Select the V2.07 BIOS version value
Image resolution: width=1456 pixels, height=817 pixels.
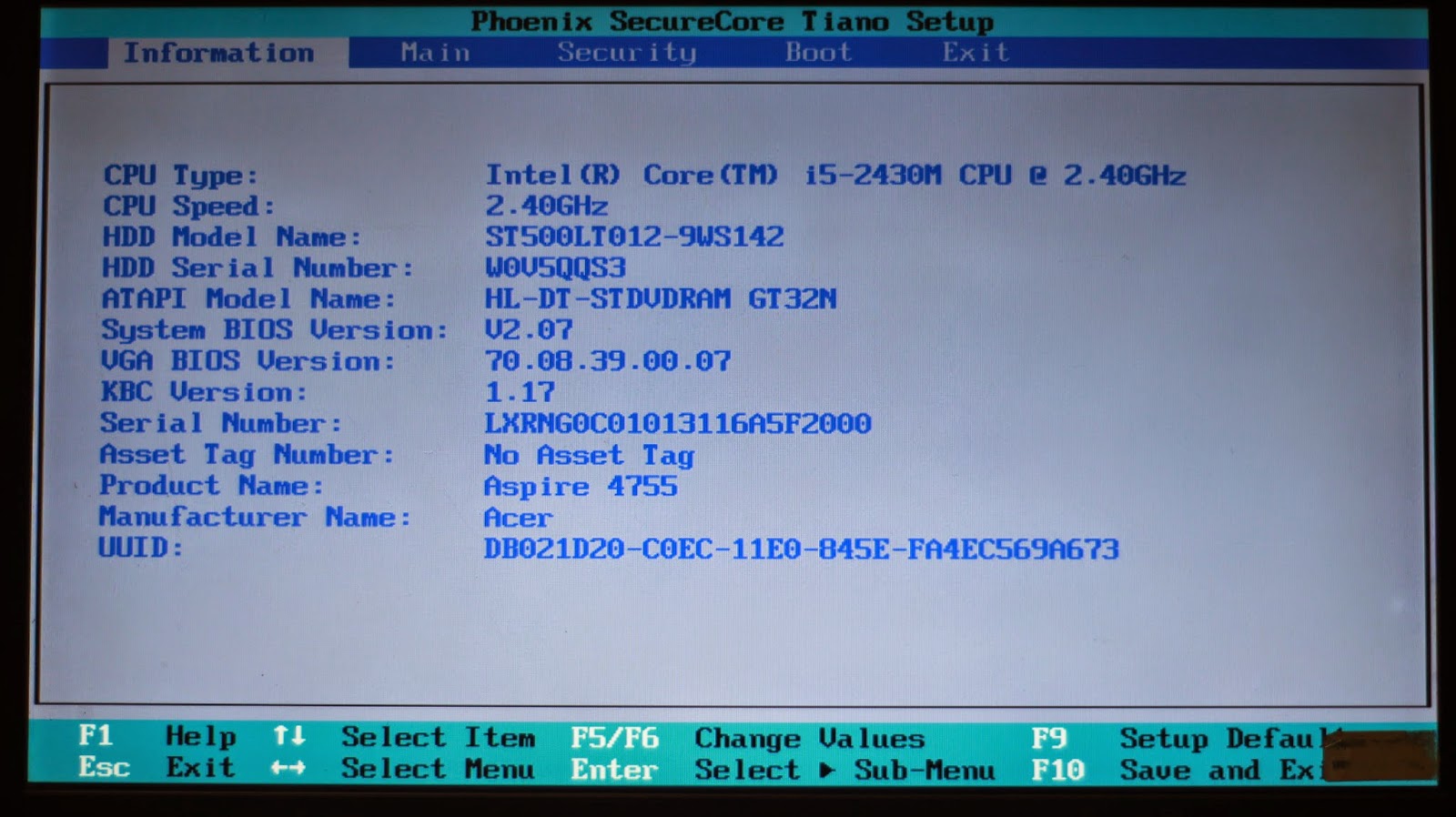point(529,329)
